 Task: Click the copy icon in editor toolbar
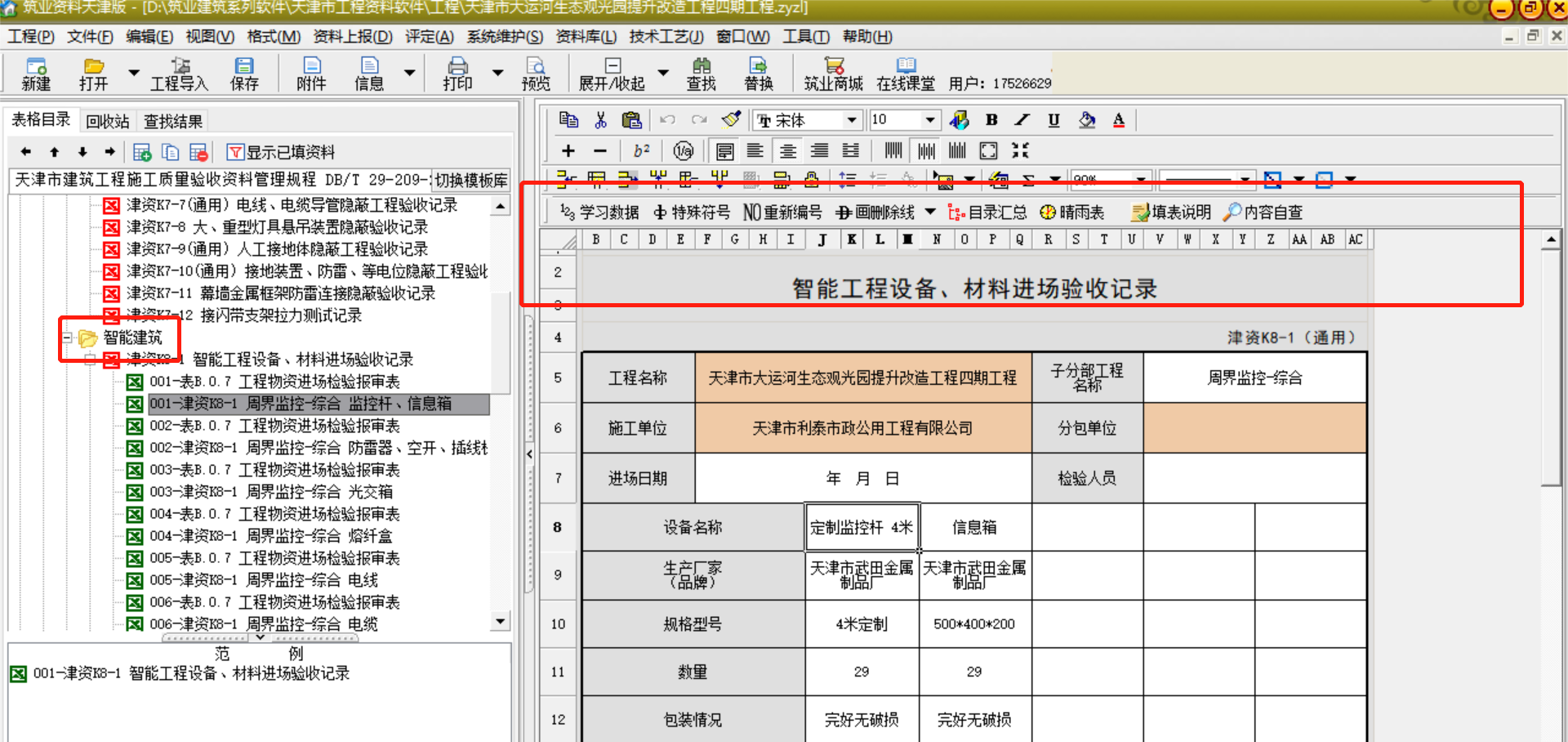569,120
